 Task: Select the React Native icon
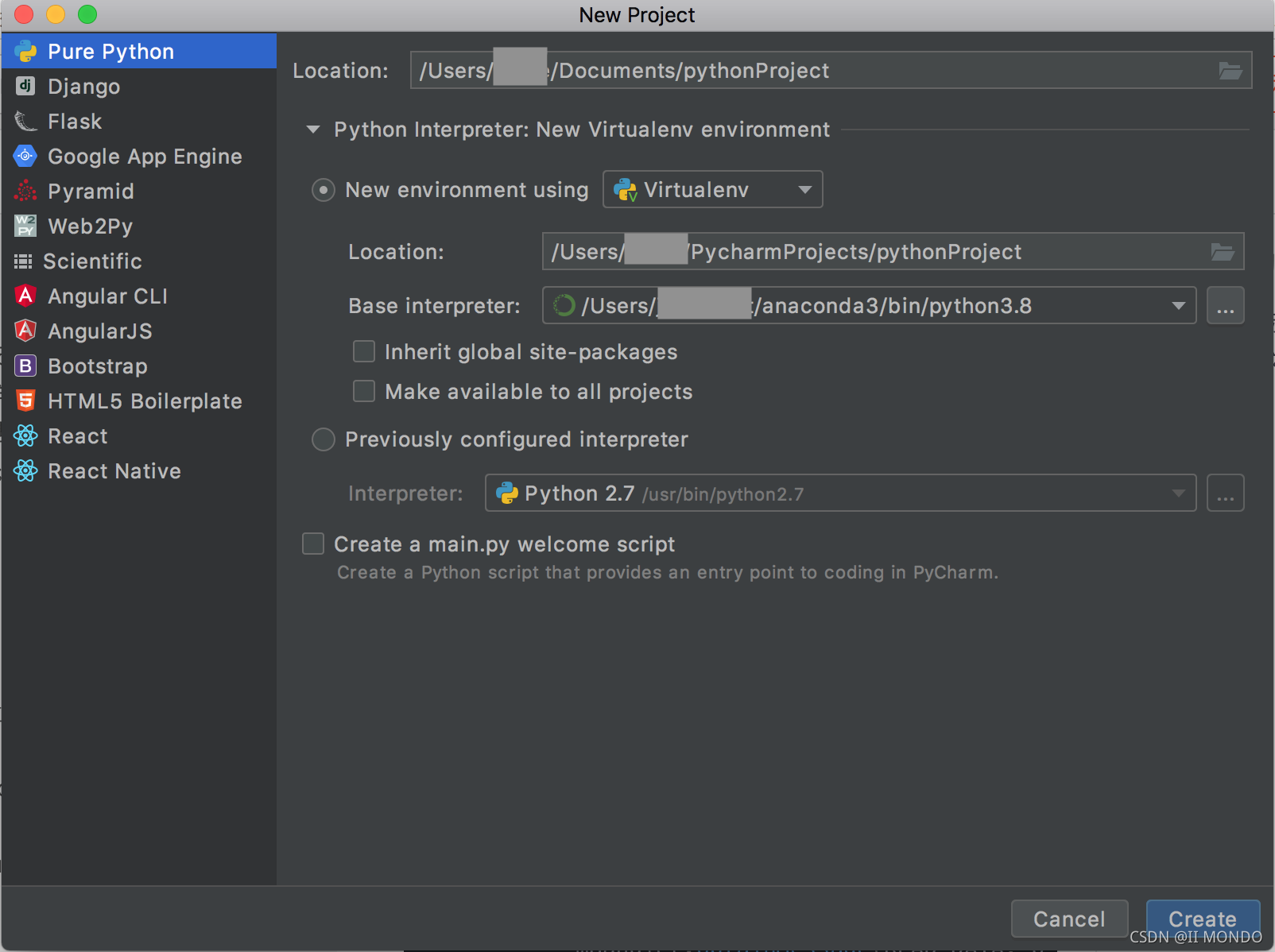click(x=25, y=470)
